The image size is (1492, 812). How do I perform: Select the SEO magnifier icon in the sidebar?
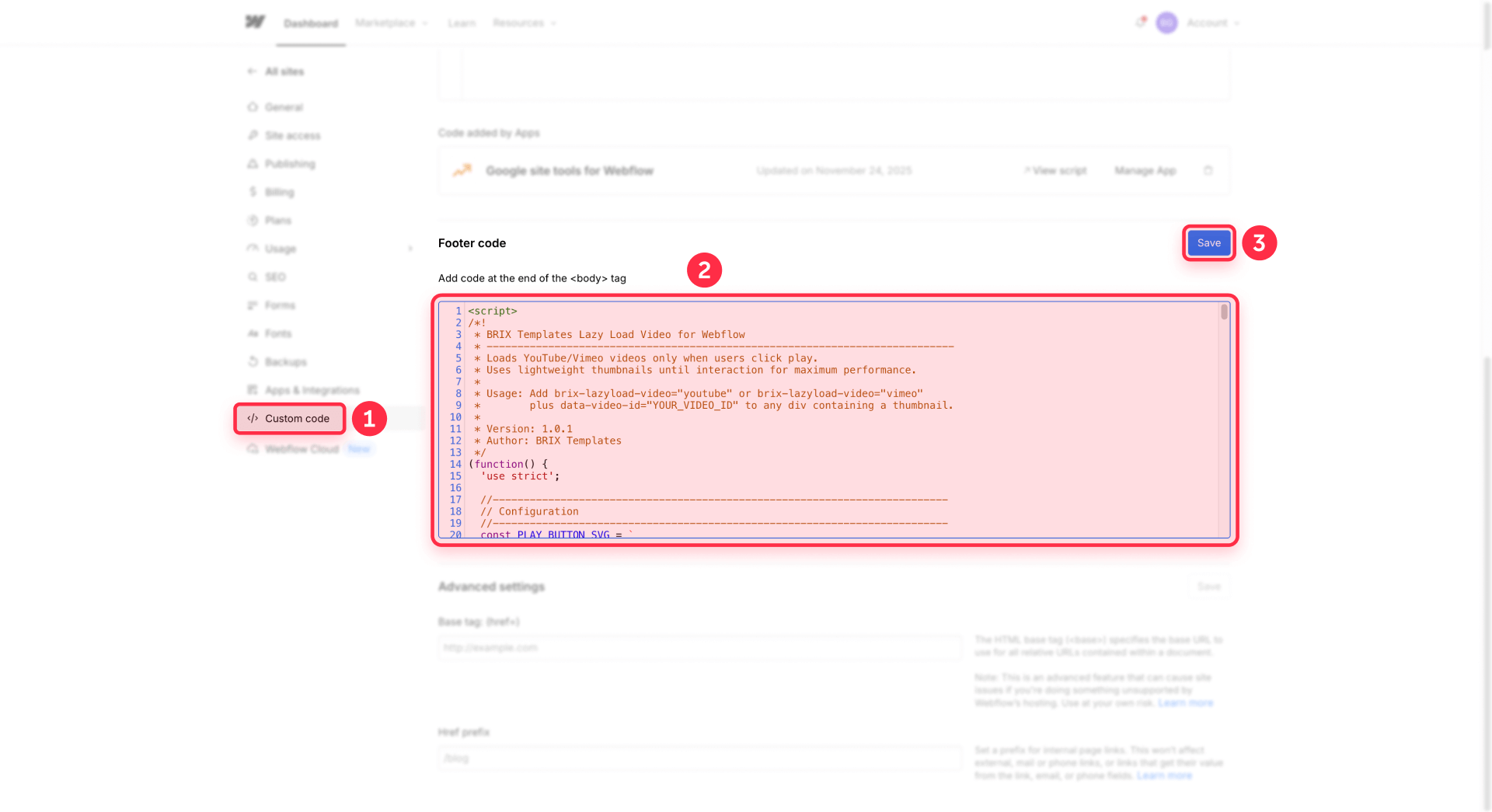tap(253, 277)
